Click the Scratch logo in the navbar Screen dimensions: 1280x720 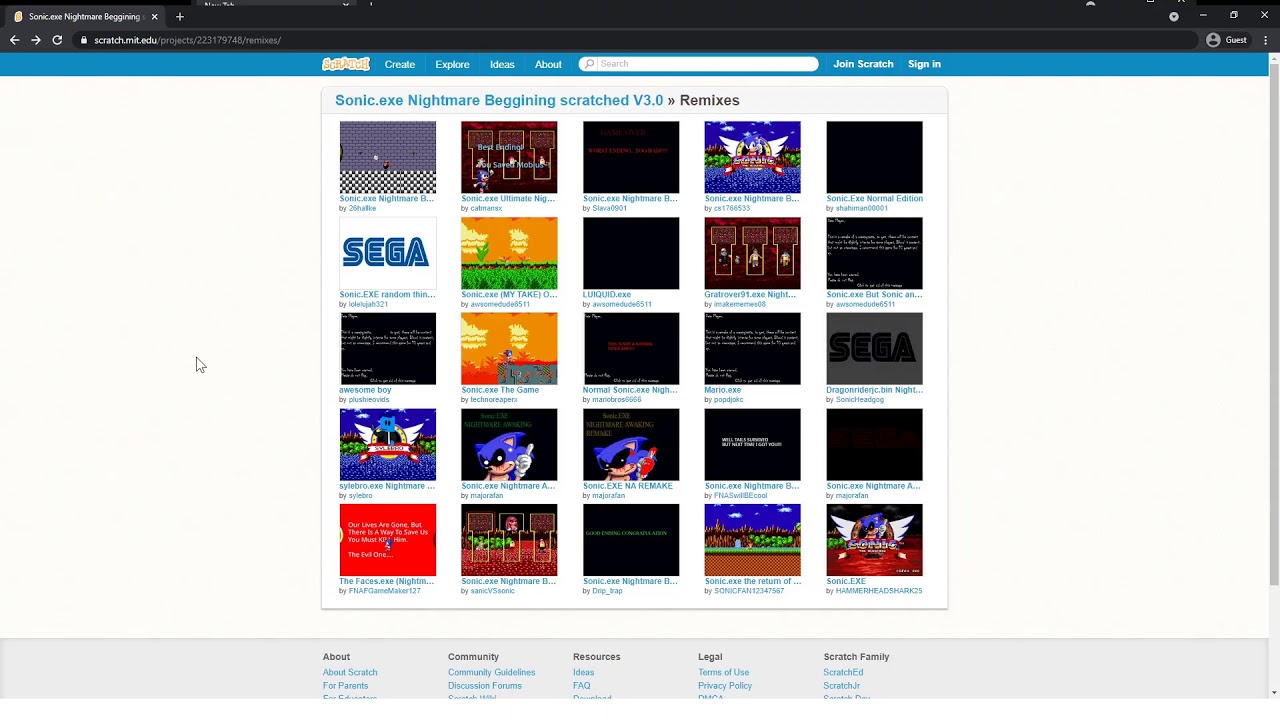click(346, 64)
